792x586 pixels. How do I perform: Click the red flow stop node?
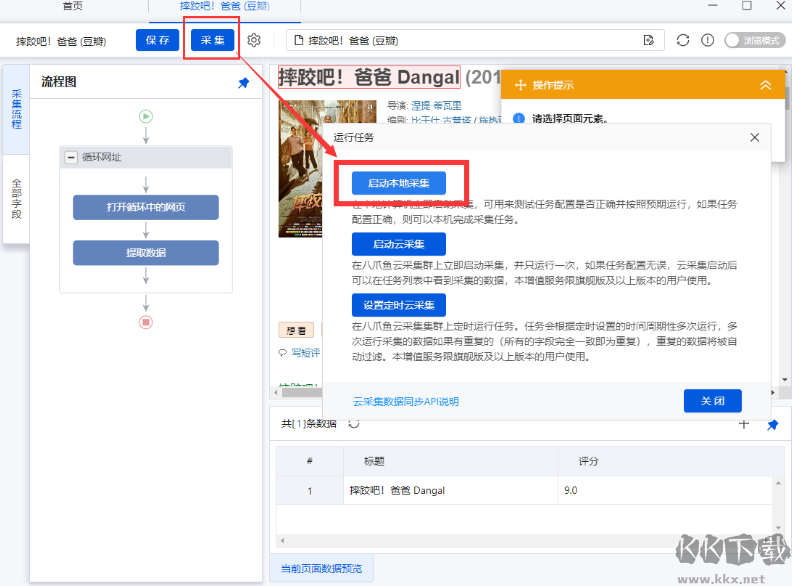pos(145,322)
